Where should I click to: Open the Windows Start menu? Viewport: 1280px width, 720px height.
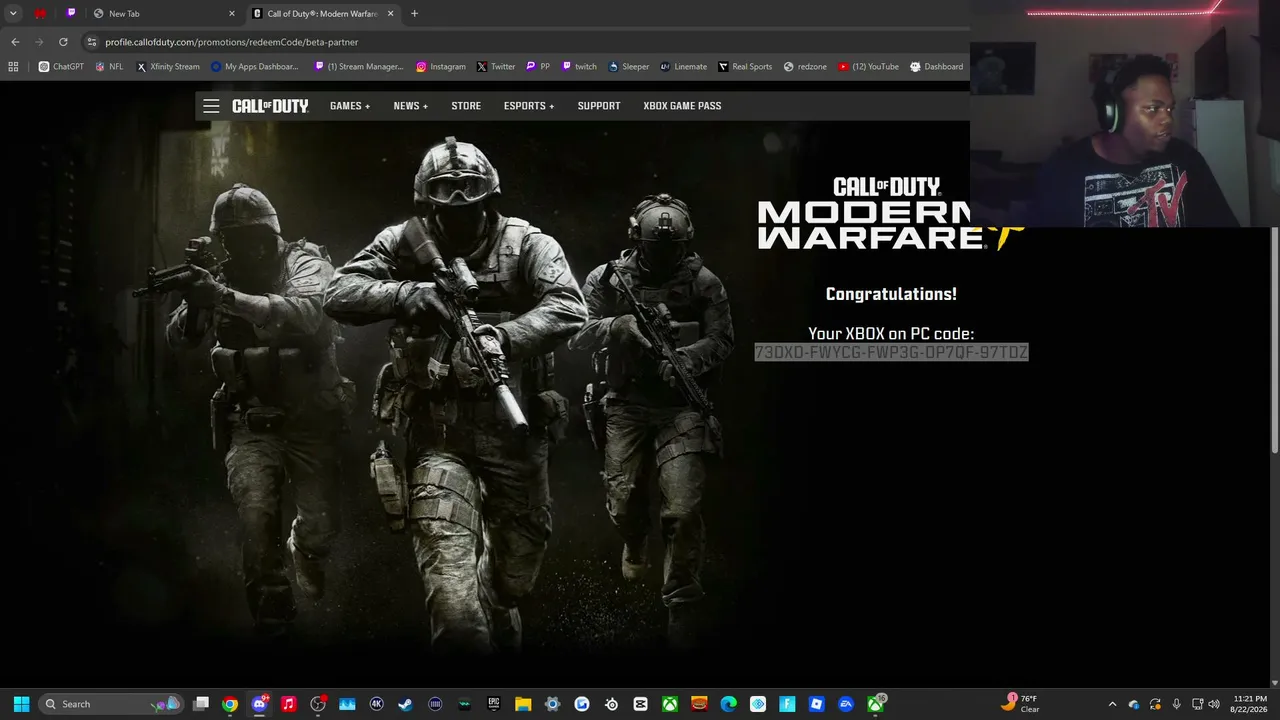point(21,704)
